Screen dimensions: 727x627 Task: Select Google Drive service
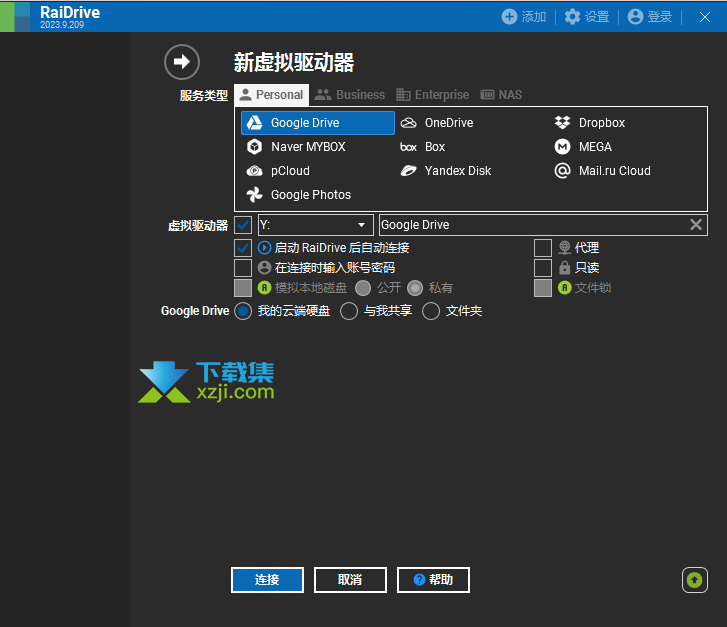pos(318,123)
